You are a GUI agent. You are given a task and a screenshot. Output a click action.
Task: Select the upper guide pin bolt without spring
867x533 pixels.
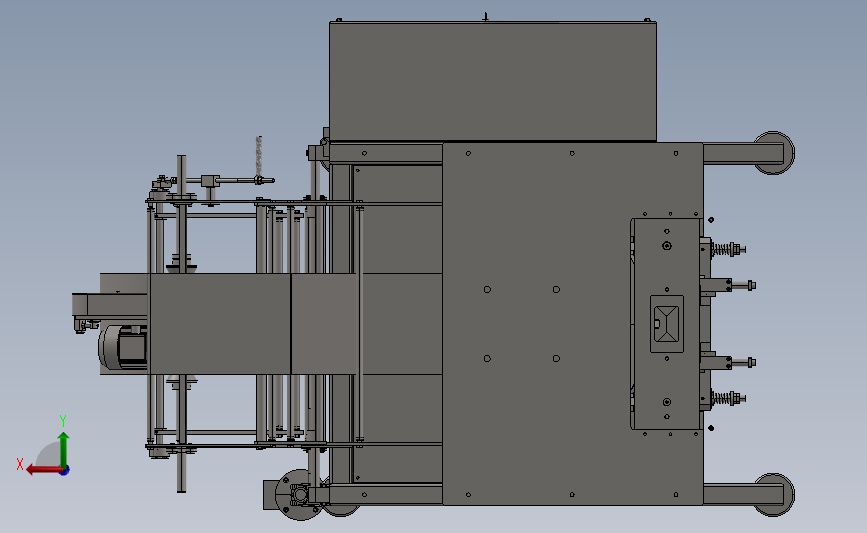[x=743, y=285]
